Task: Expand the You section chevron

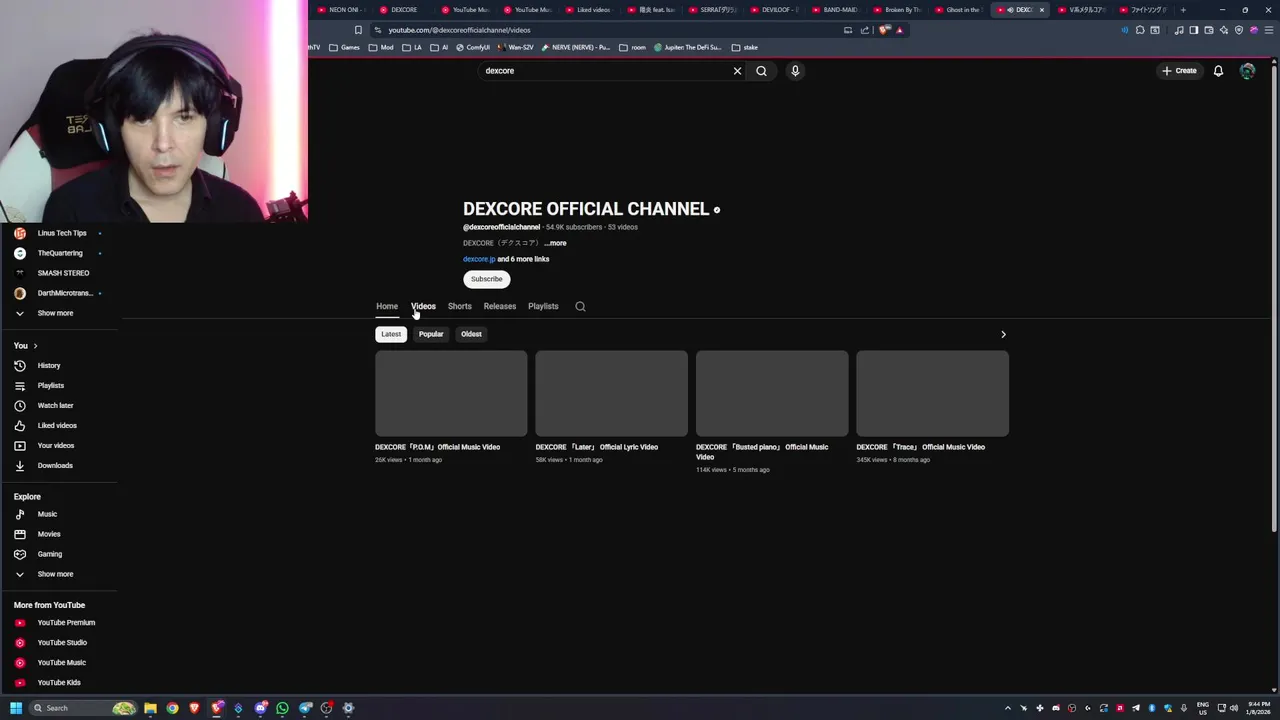Action: [x=35, y=346]
